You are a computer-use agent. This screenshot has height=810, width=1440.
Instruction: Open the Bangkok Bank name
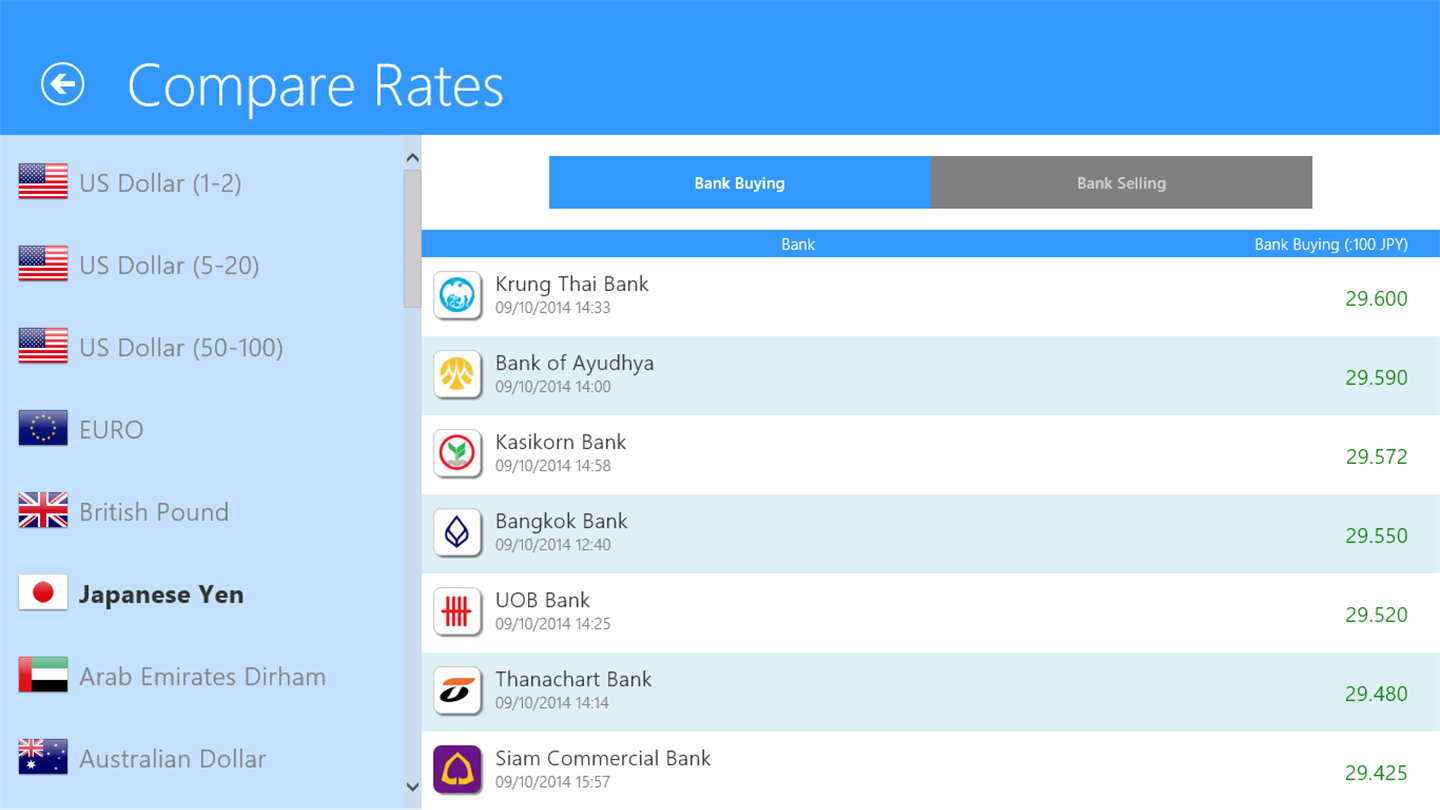pyautogui.click(x=561, y=521)
